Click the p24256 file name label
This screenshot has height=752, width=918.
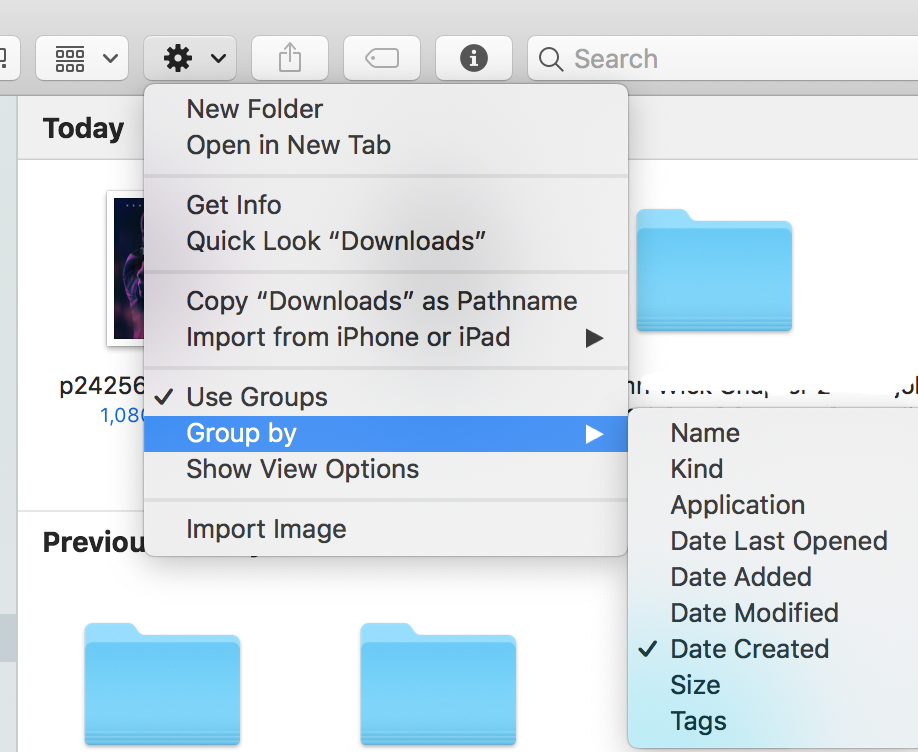(102, 386)
